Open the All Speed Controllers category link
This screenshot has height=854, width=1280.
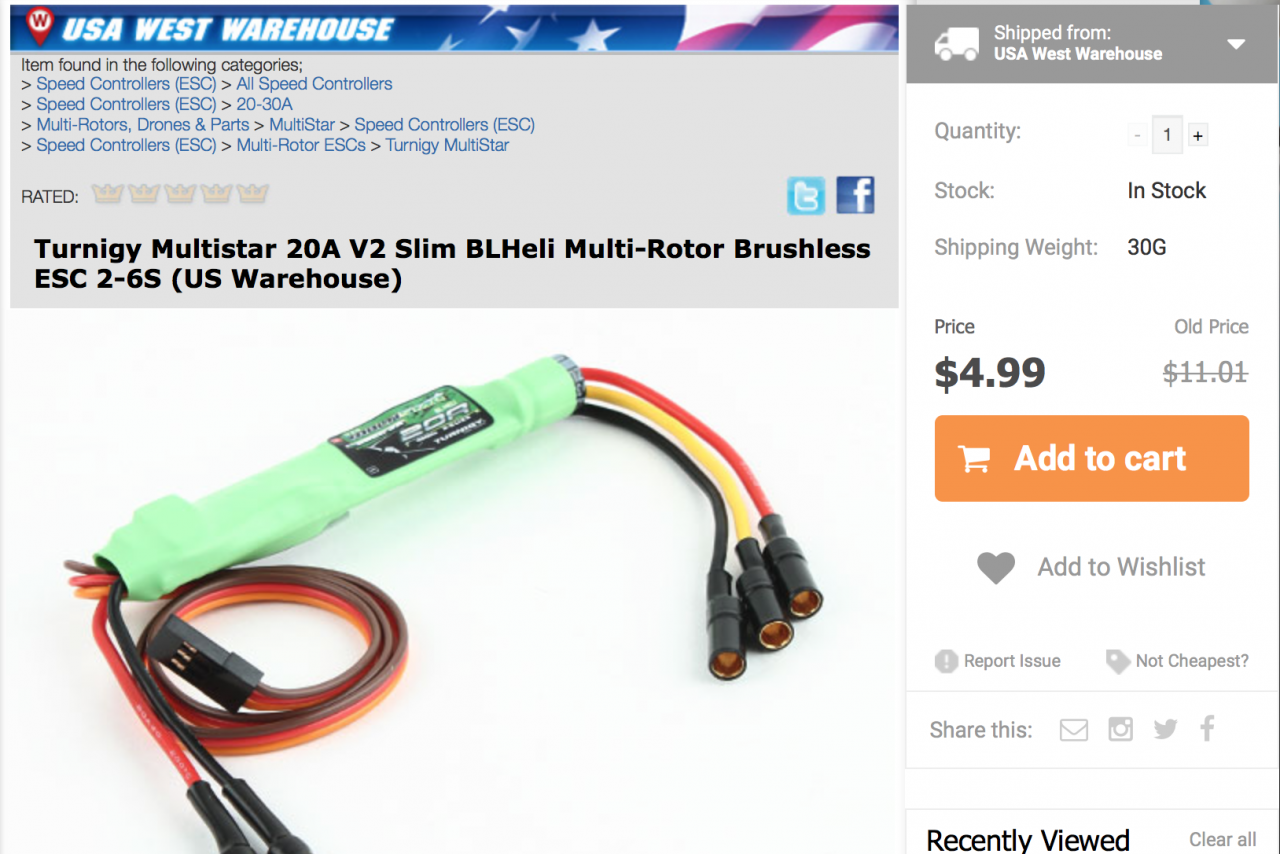pyautogui.click(x=314, y=84)
